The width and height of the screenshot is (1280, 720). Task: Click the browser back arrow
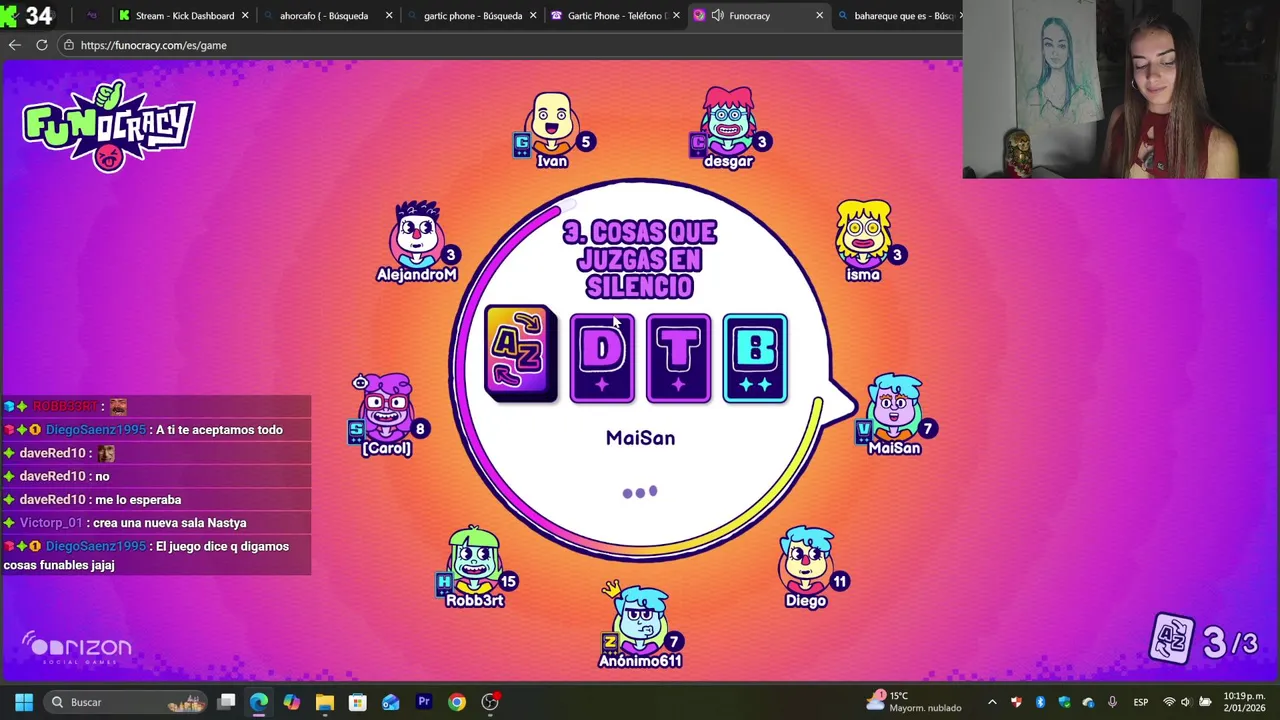(14, 45)
